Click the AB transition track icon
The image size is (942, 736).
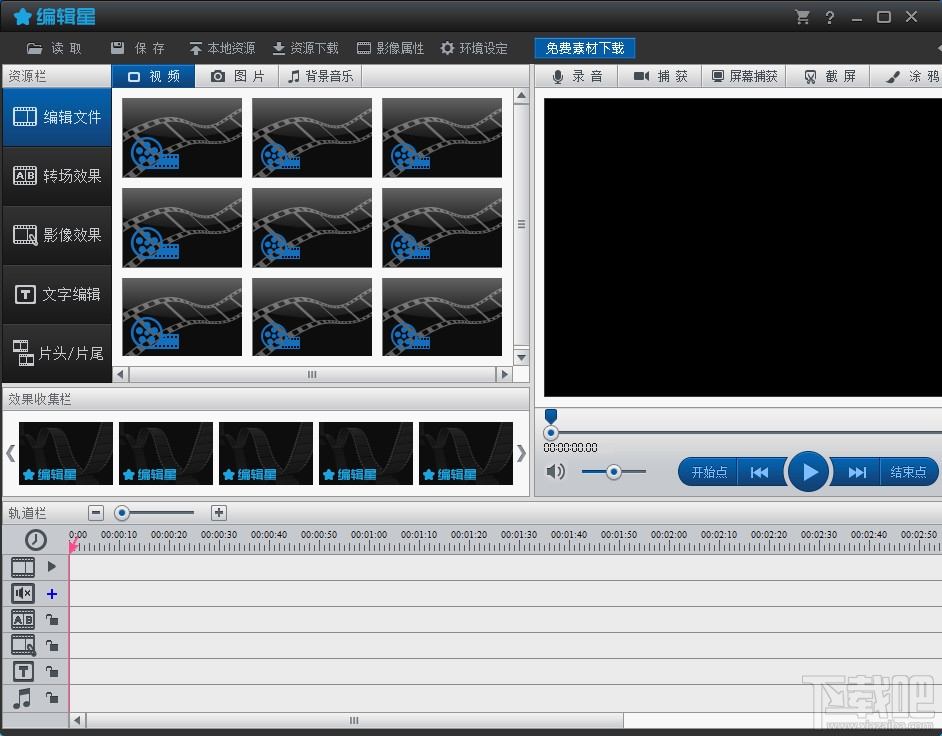click(23, 619)
